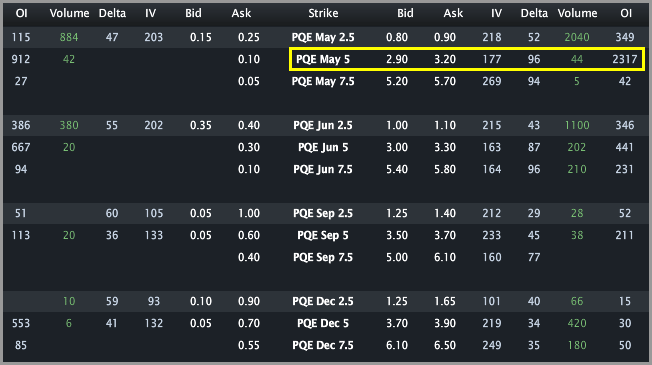Select the PQE Jun 5 strike
Image resolution: width=652 pixels, height=365 pixels.
click(323, 147)
